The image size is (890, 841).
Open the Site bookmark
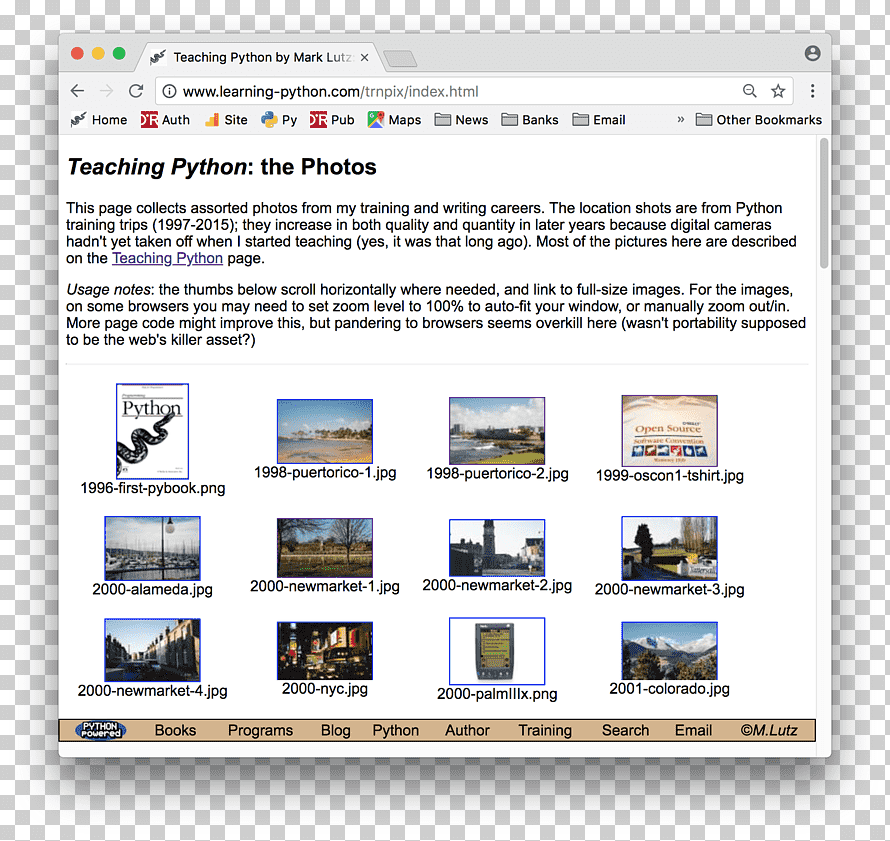(226, 120)
